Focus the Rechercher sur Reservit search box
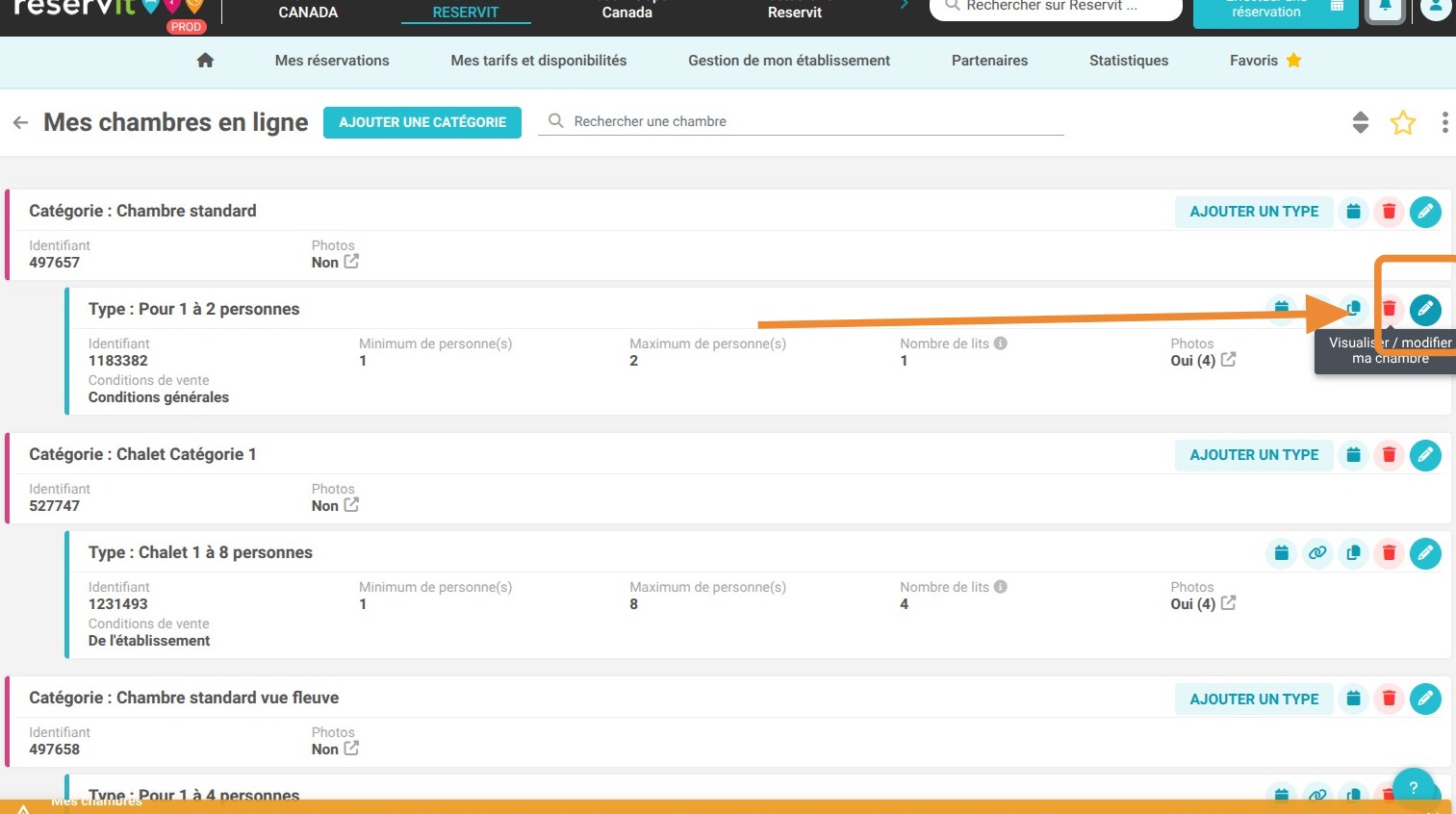 1056,8
